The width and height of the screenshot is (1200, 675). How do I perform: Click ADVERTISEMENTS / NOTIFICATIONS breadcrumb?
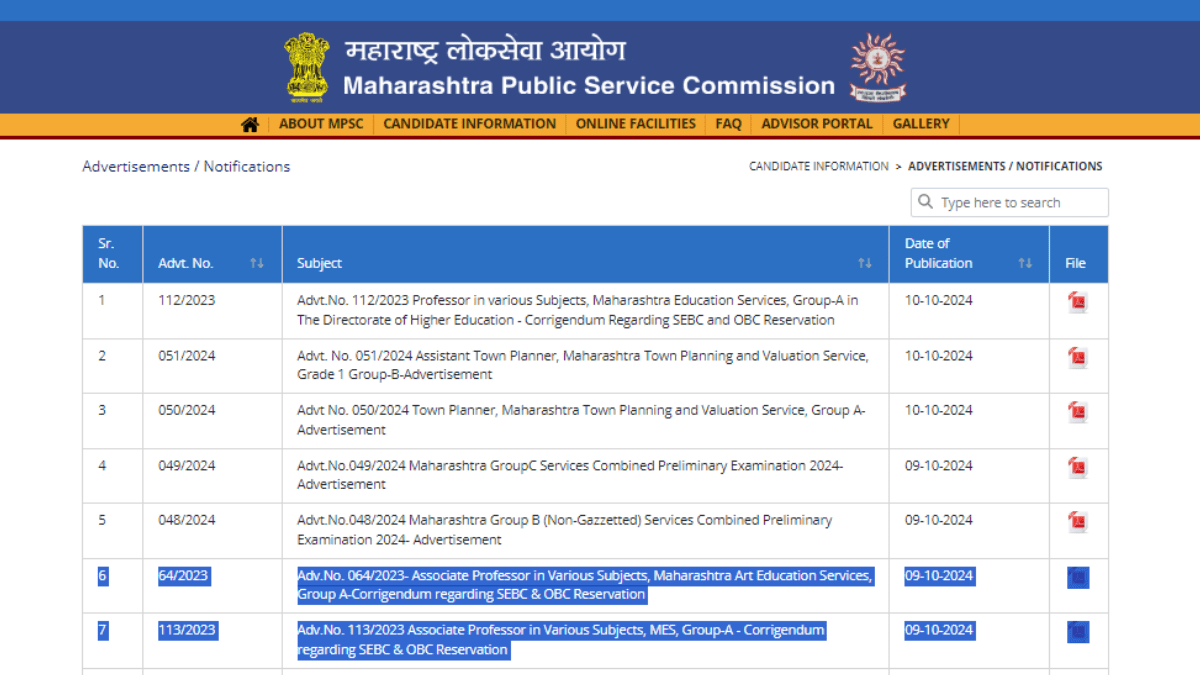pos(1005,166)
